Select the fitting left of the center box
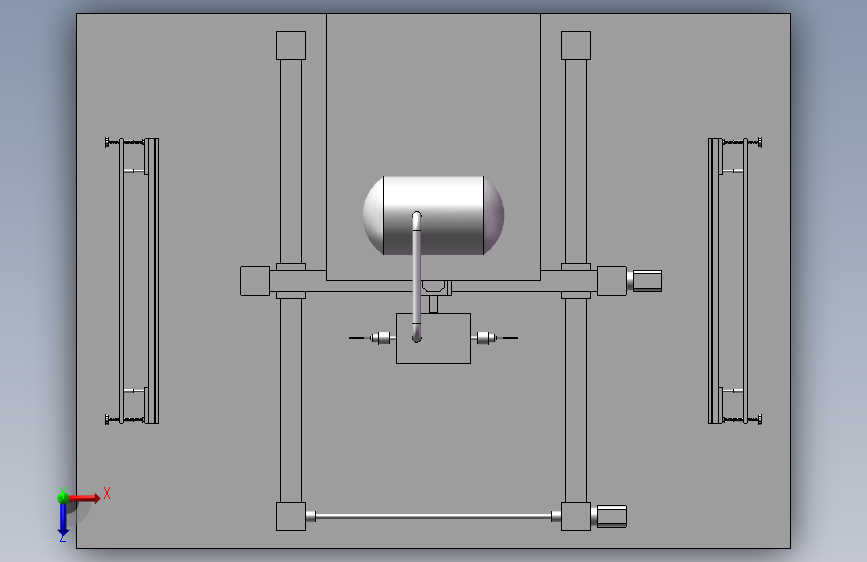 click(373, 337)
